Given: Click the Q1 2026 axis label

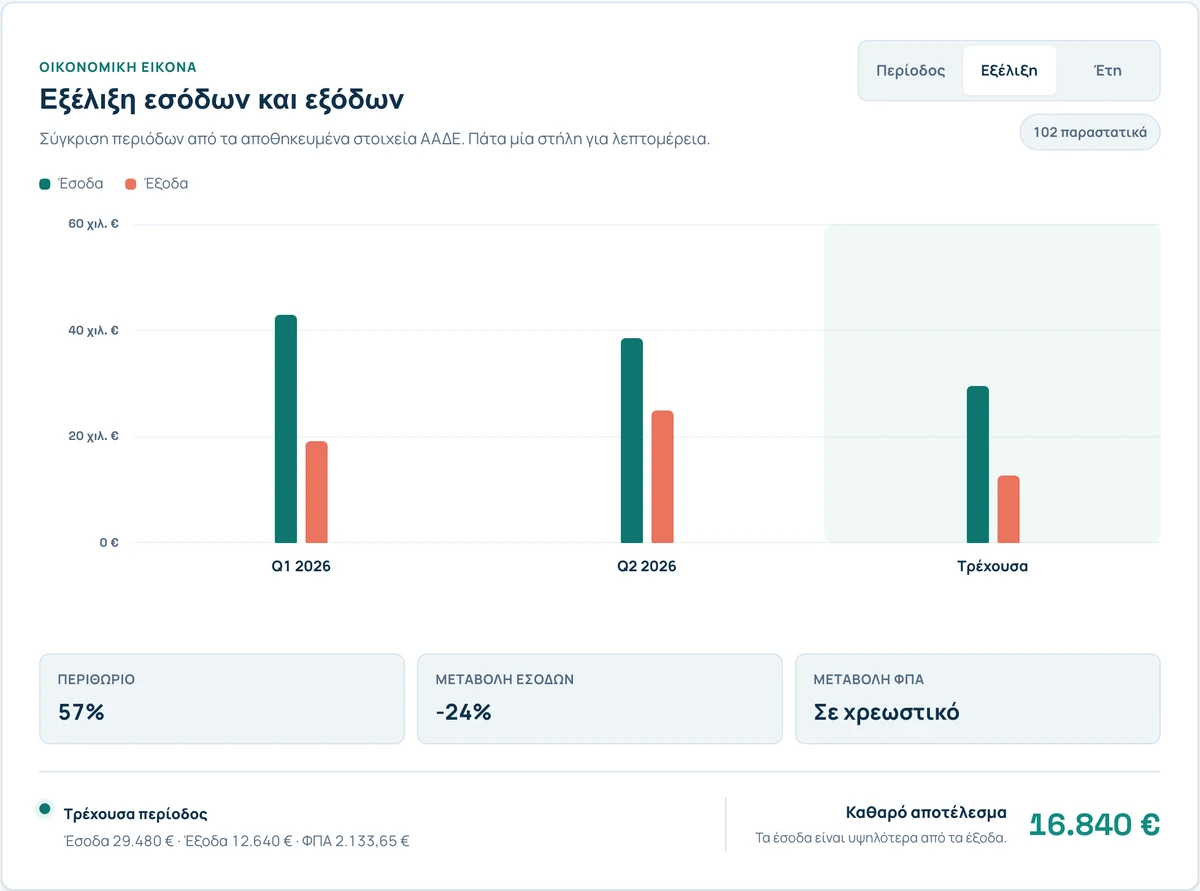Looking at the screenshot, I should (x=301, y=566).
